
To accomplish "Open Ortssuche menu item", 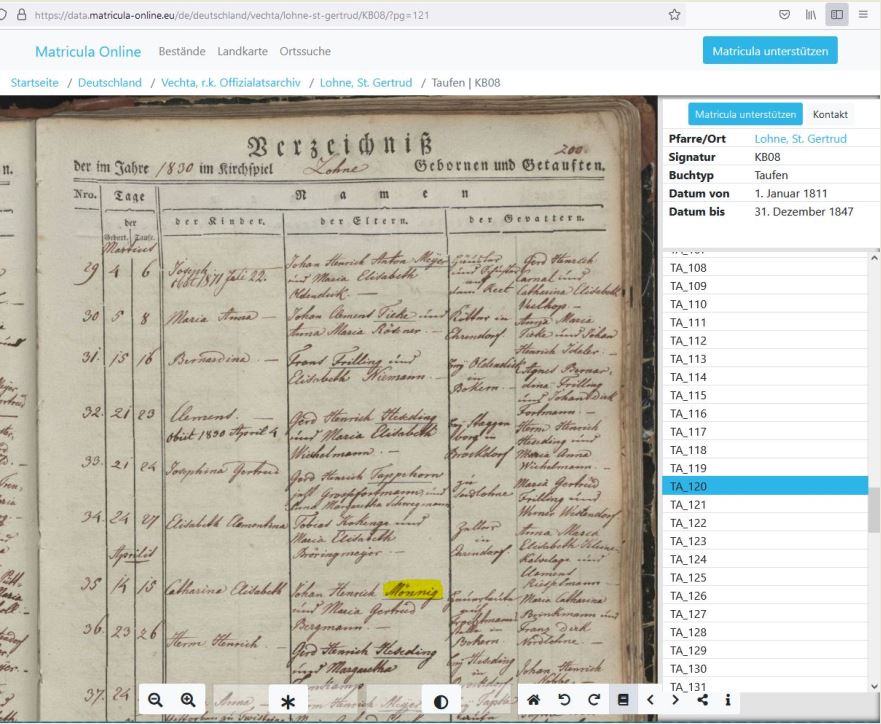I will (x=305, y=51).
